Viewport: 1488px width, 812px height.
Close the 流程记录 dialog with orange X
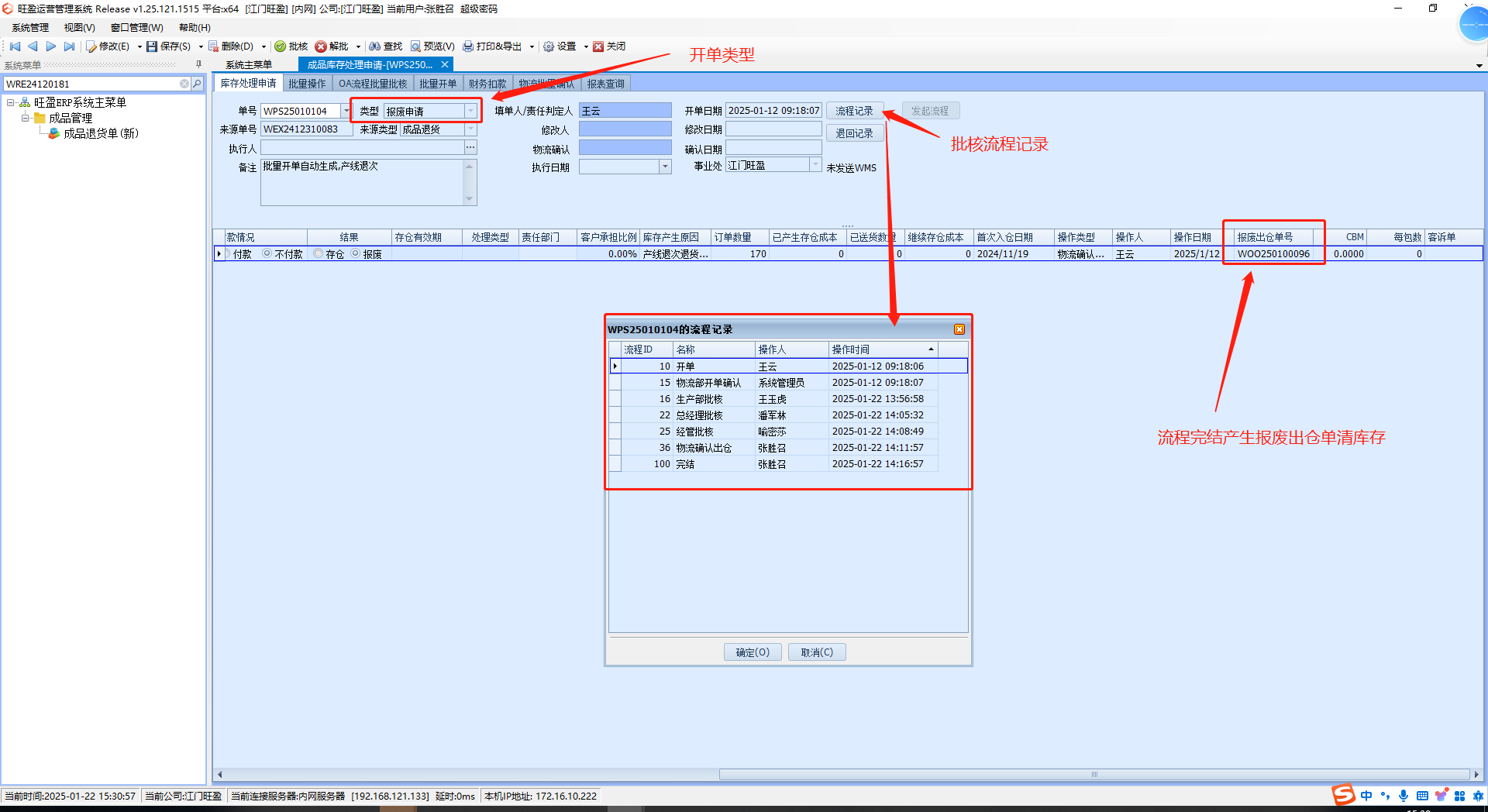959,329
